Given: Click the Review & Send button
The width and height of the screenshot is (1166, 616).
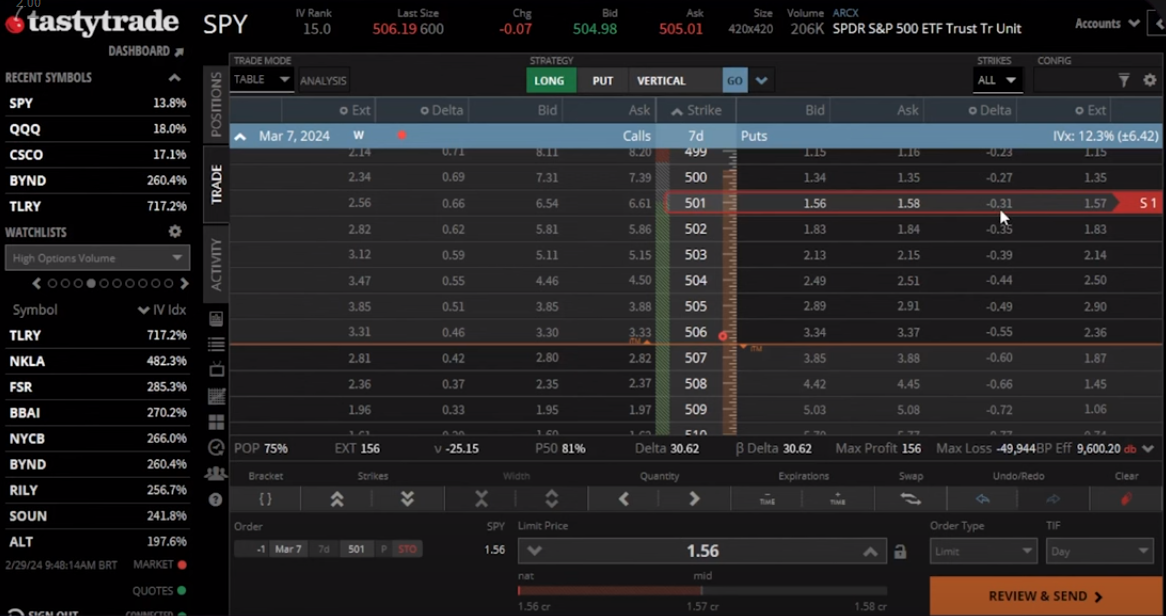Looking at the screenshot, I should coord(1046,596).
